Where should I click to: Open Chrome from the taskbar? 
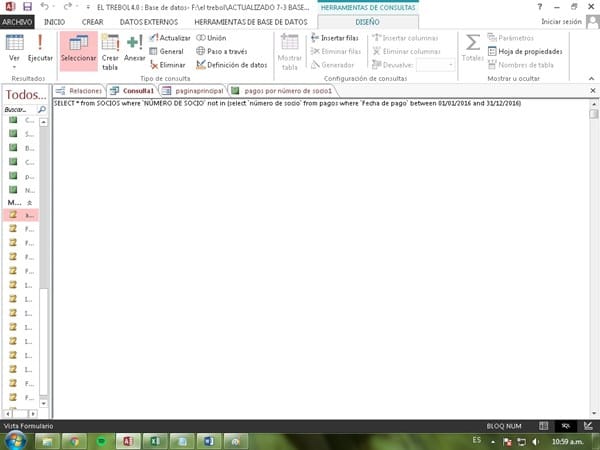pyautogui.click(x=74, y=441)
